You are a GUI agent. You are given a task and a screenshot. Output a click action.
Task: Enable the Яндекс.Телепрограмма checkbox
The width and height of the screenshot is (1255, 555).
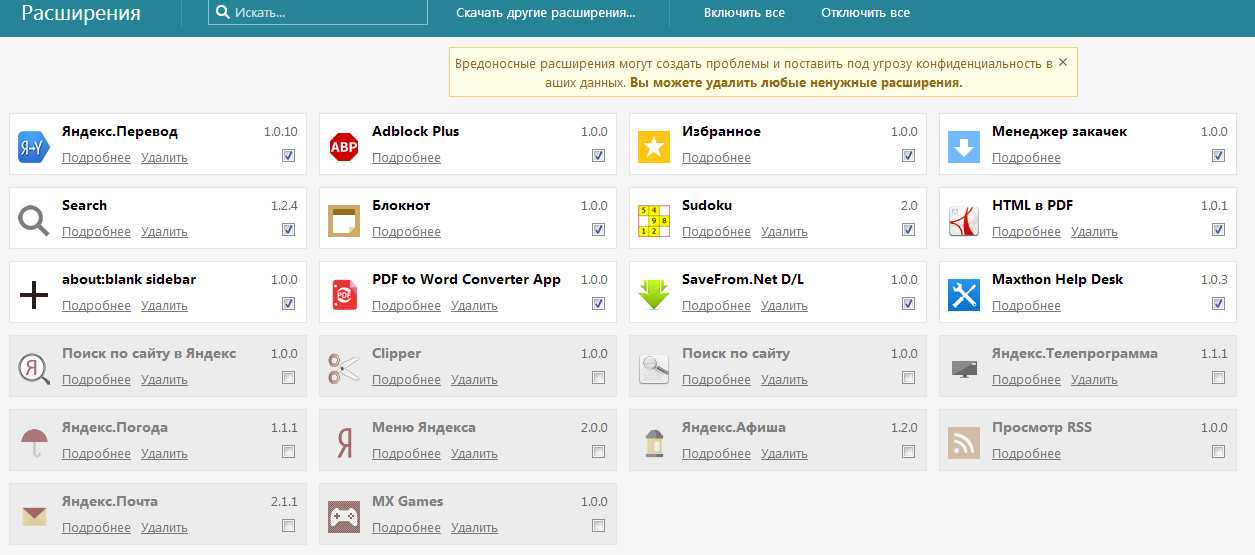1218,378
